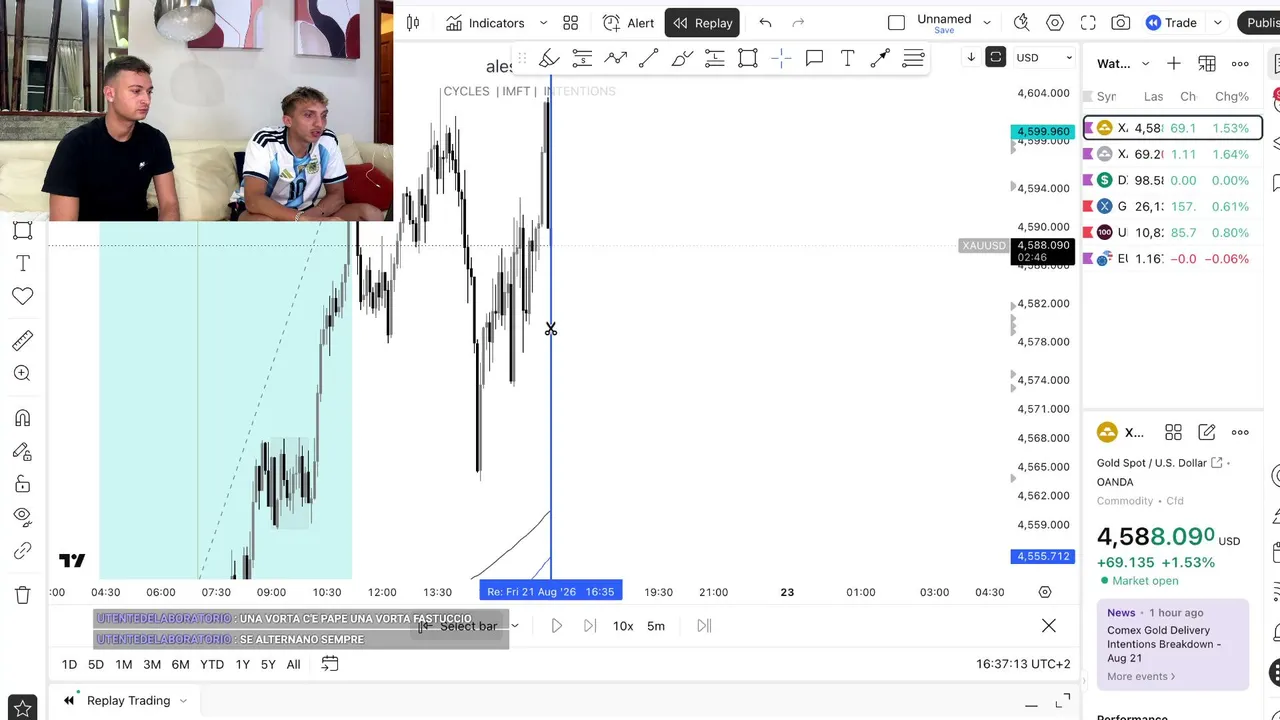Toggle stay in drawing mode
The height and width of the screenshot is (720, 1280).
[22, 451]
